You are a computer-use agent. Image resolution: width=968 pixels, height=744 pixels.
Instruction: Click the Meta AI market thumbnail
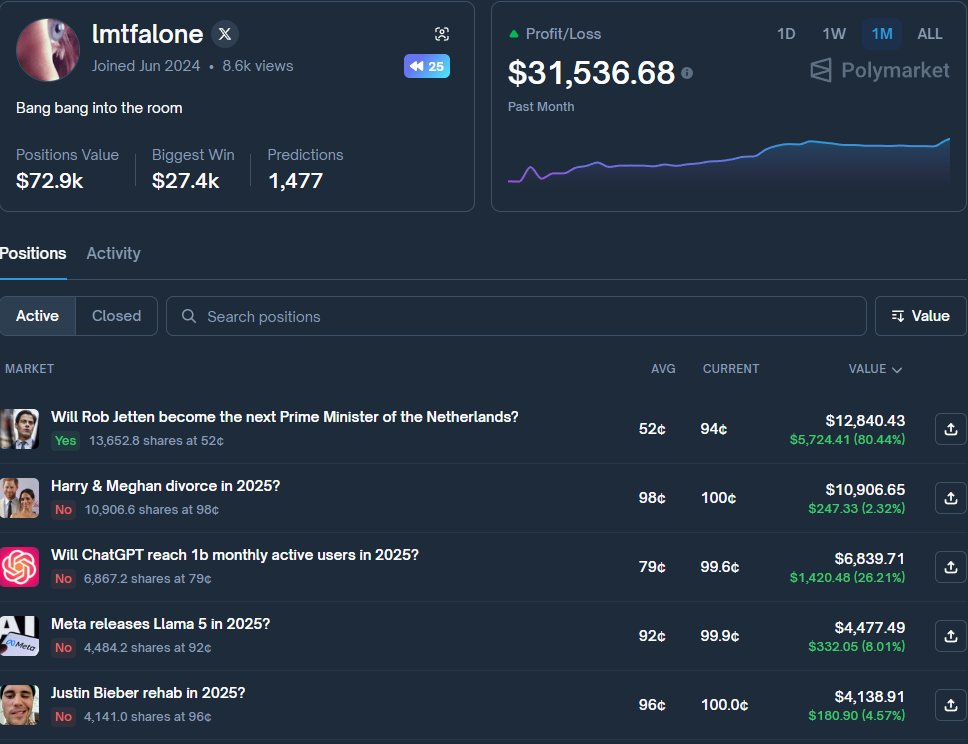tap(19, 636)
